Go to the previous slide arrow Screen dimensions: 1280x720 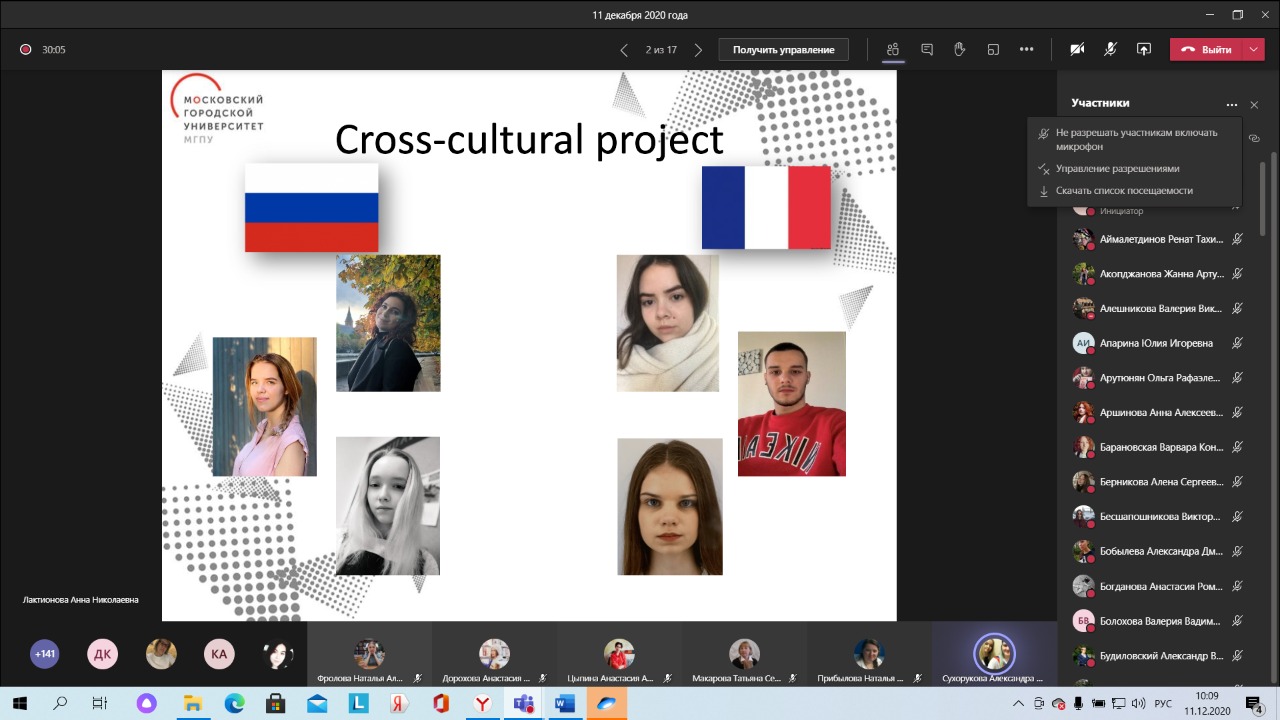(x=624, y=50)
